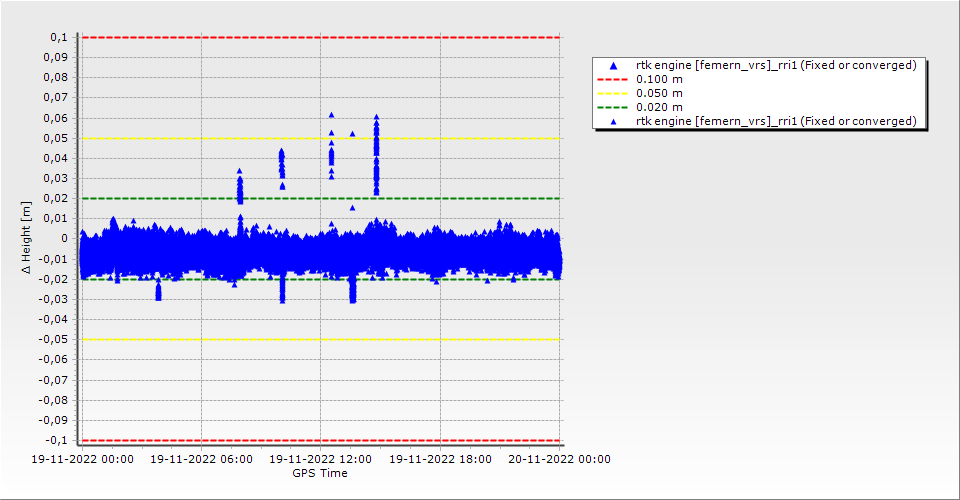
Task: Click the Δ Height [m] axis title
Action: [x=27, y=238]
